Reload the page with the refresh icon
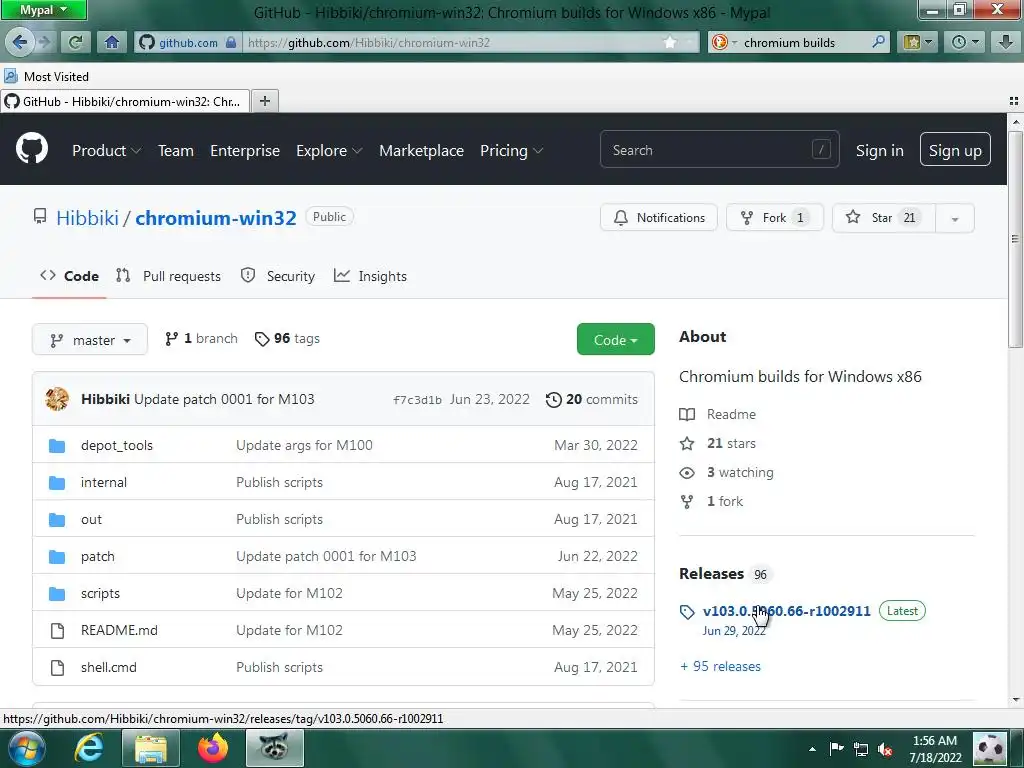 tap(76, 42)
